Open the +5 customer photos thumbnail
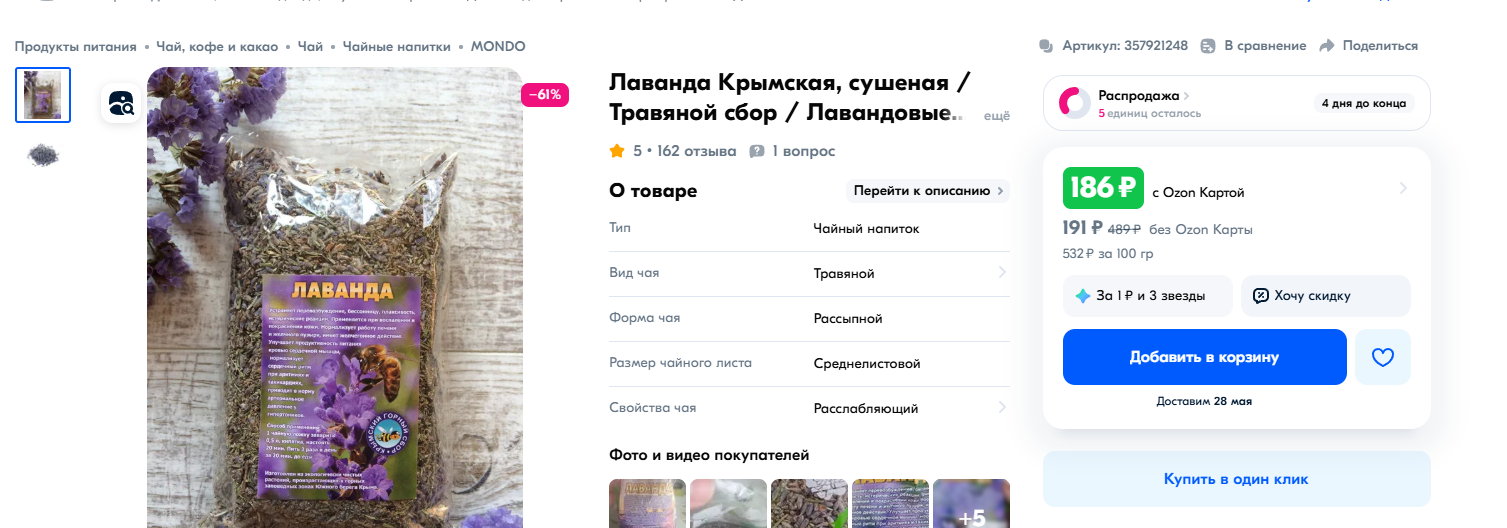The image size is (1507, 528). [x=971, y=504]
